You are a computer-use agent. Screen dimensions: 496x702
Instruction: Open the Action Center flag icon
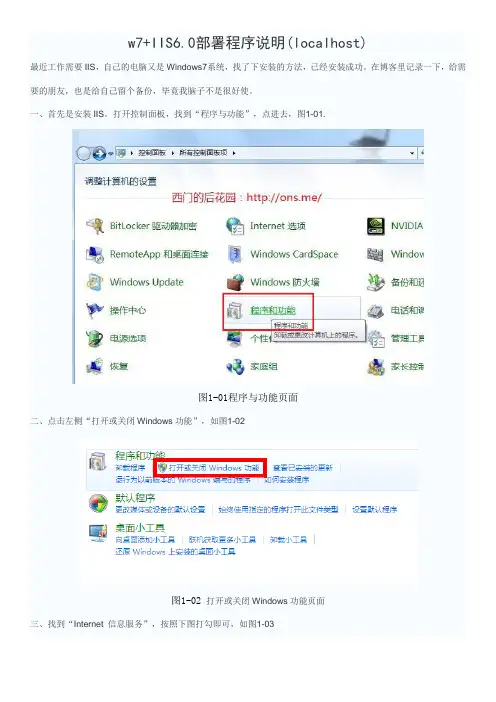pos(95,310)
